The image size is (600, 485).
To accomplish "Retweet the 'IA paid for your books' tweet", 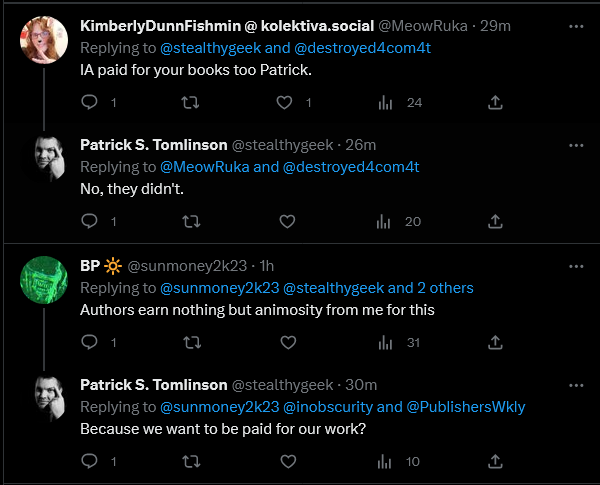I will tap(190, 102).
